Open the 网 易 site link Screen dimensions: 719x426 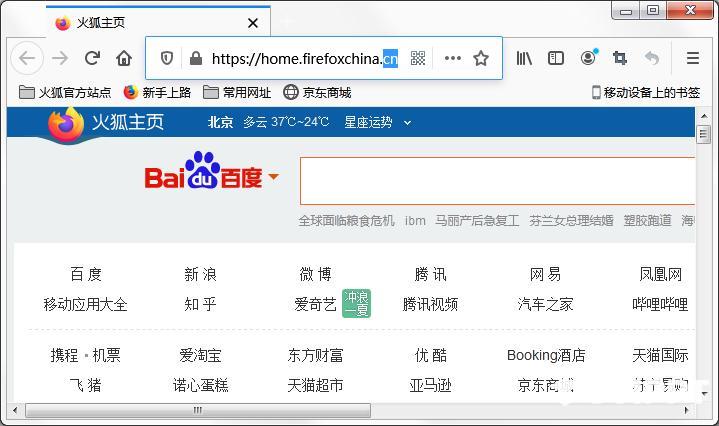coord(545,274)
